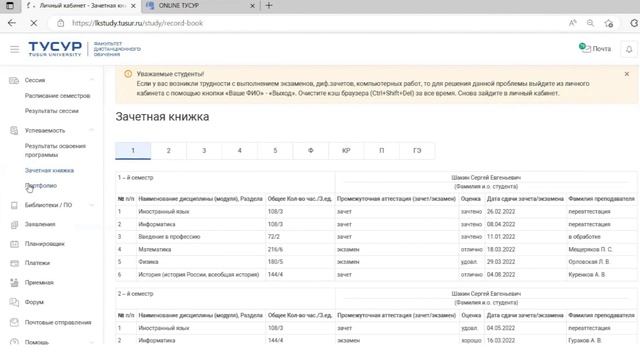
Task: Open Зачетная книжка sidebar link
Action: (49, 170)
